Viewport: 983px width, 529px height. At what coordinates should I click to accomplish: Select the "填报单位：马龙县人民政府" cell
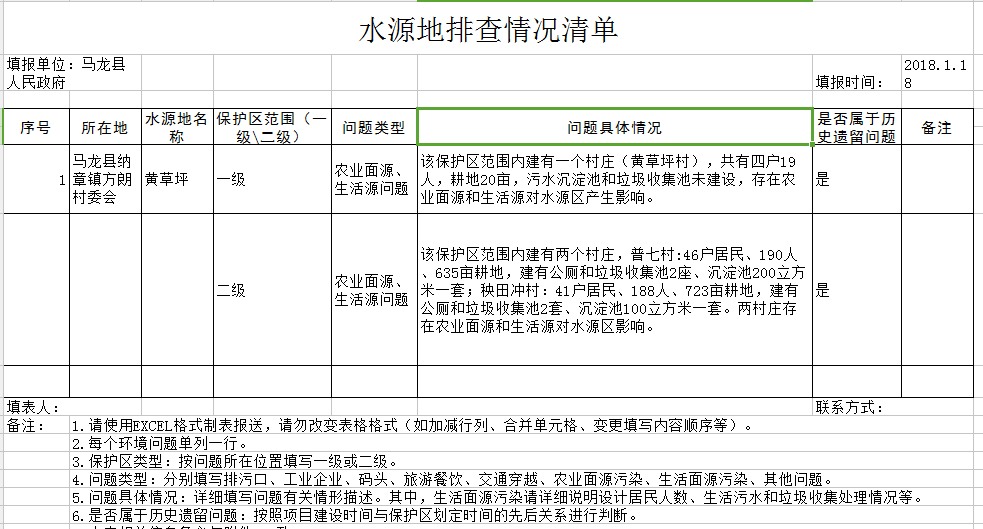coord(68,73)
